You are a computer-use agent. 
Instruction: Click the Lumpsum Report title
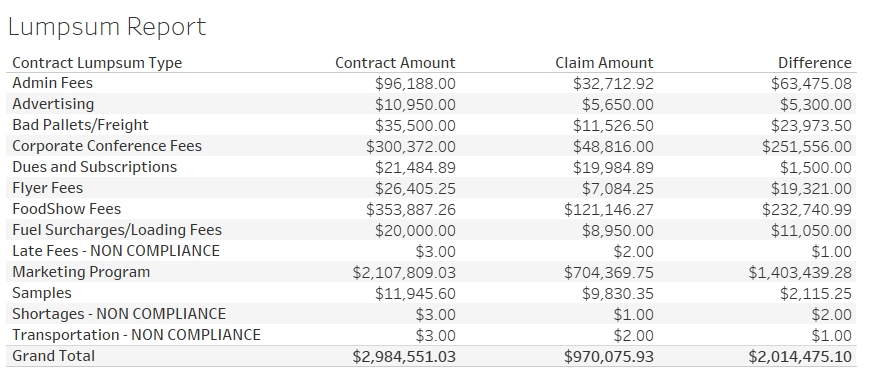tap(107, 27)
